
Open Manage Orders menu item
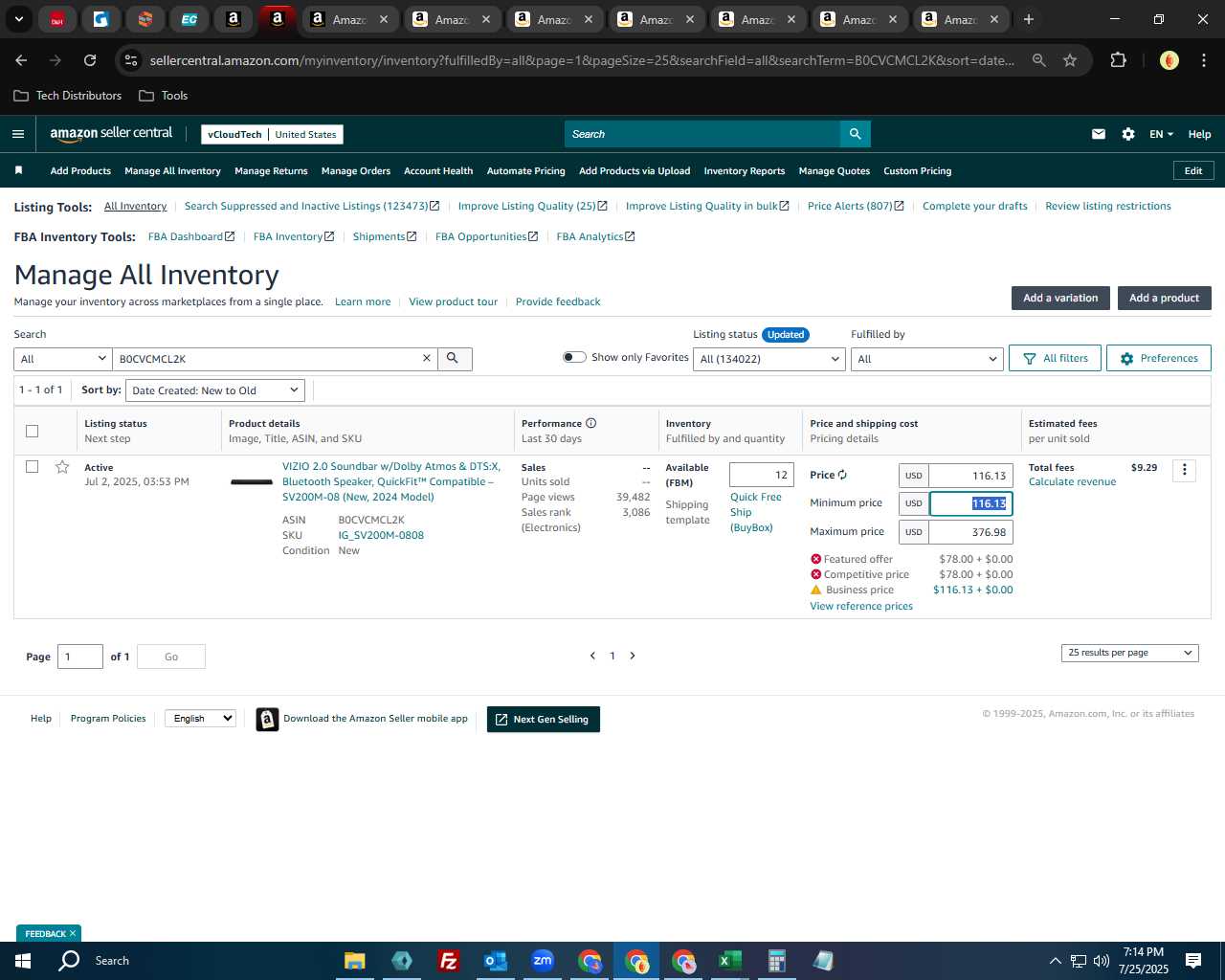(x=356, y=171)
